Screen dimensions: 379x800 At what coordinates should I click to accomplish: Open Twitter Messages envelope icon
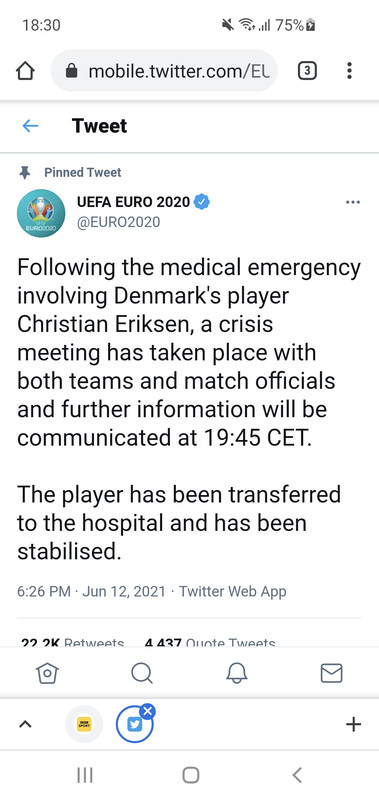coord(332,673)
